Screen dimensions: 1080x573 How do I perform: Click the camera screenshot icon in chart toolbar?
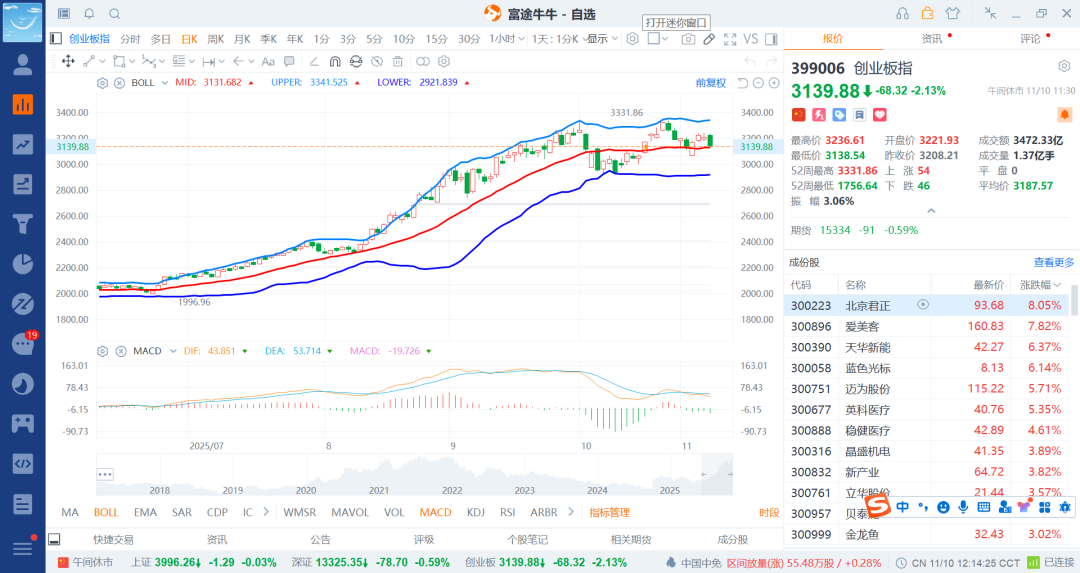(x=688, y=39)
